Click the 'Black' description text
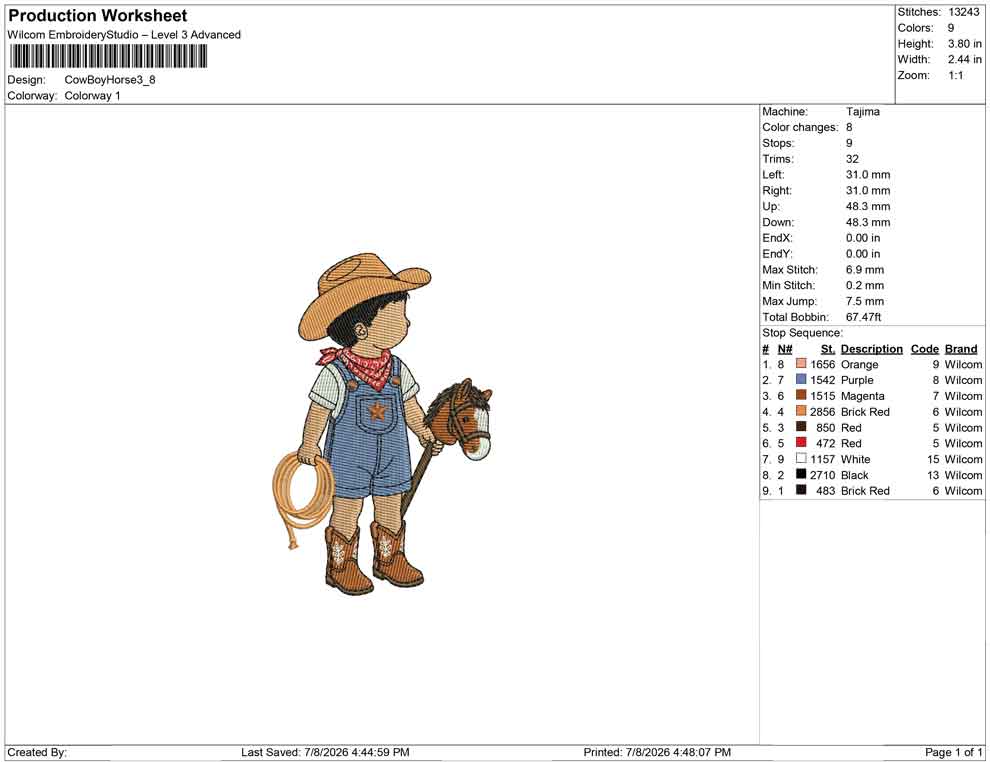The image size is (990, 762). point(855,475)
